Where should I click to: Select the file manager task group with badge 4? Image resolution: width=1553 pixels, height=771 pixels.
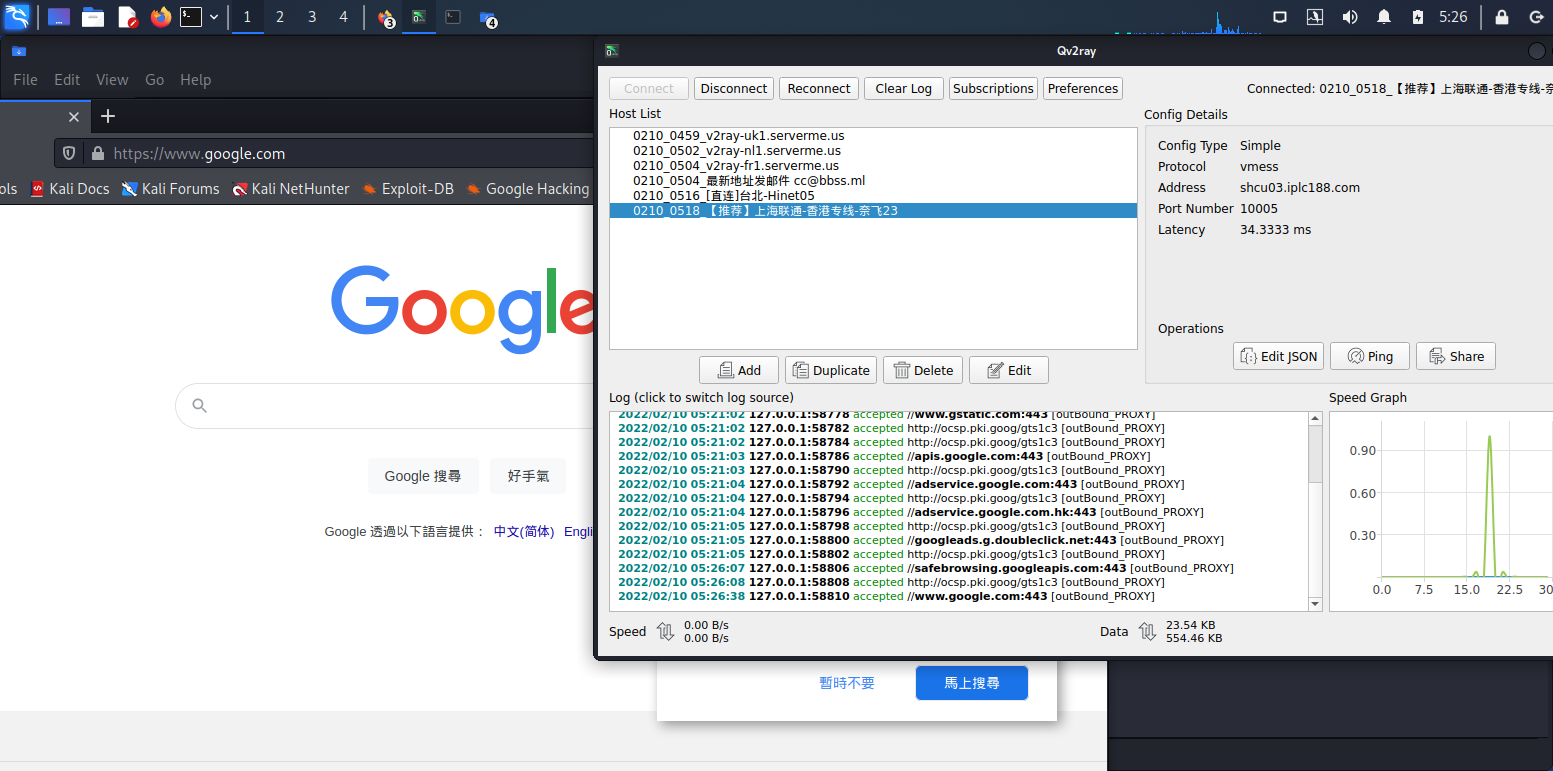click(487, 17)
